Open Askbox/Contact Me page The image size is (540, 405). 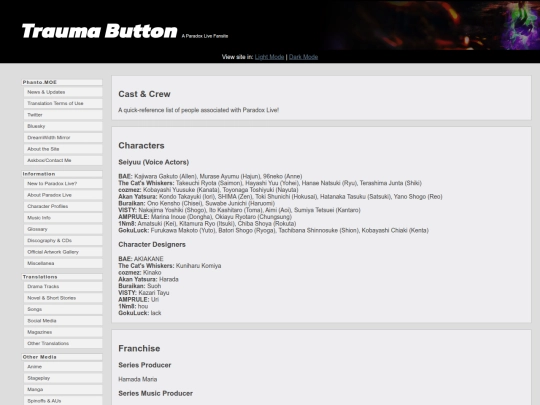click(x=63, y=160)
